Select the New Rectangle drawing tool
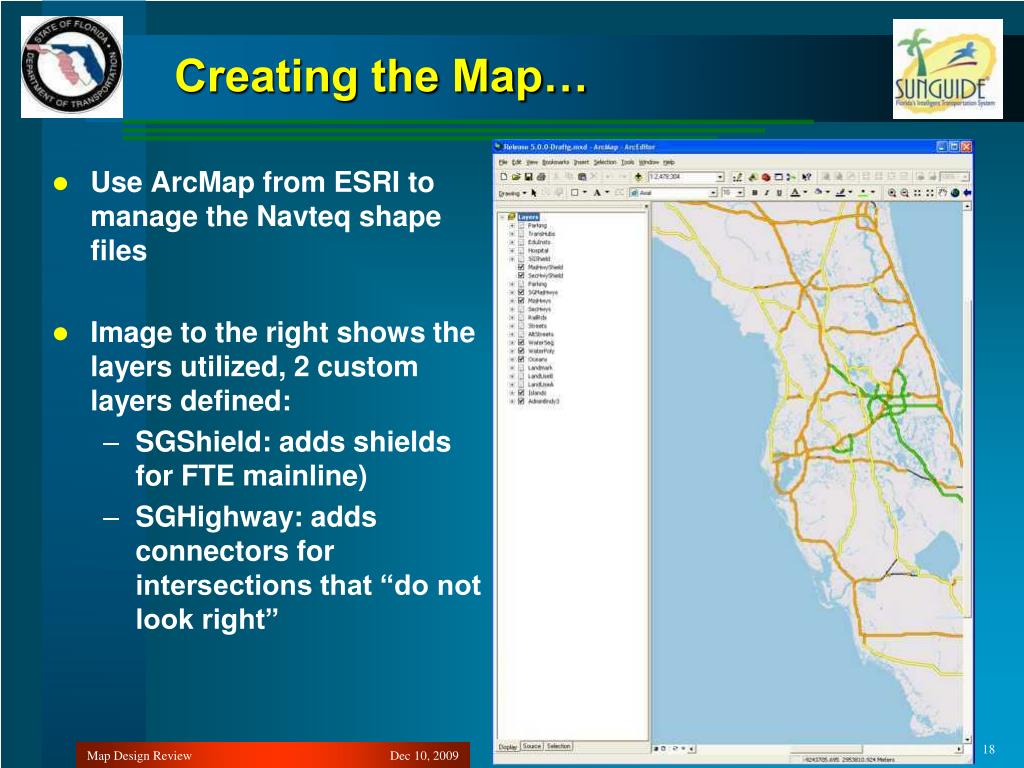 coord(575,193)
